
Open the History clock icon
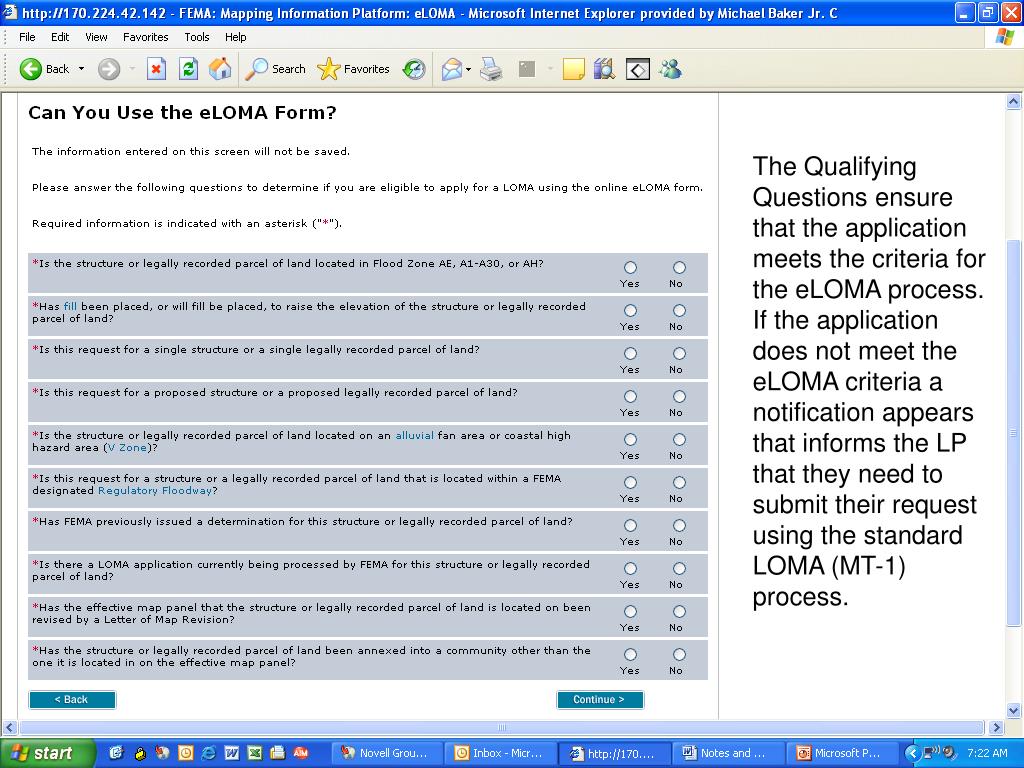tap(414, 69)
